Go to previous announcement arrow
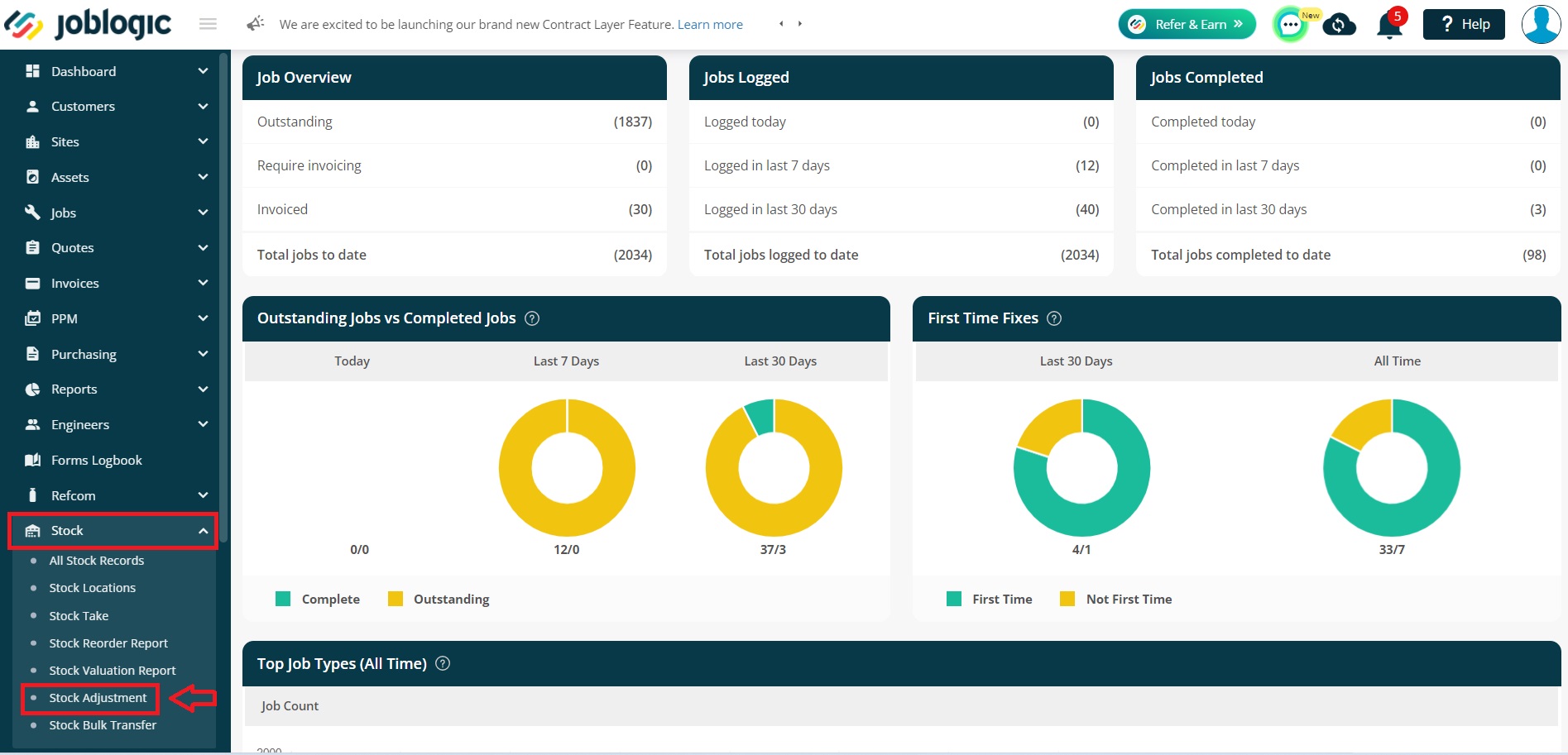The image size is (1568, 755). pyautogui.click(x=781, y=24)
